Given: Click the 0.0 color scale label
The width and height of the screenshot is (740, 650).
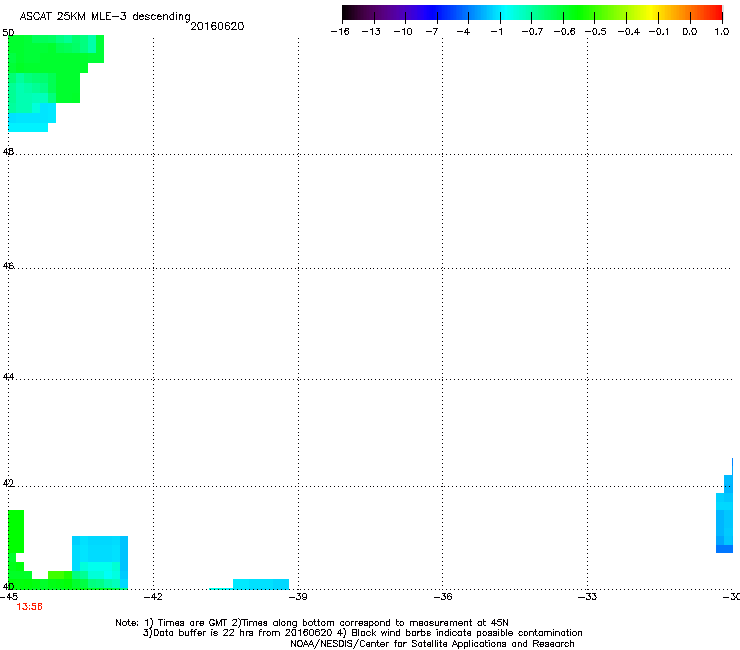Looking at the screenshot, I should click(690, 32).
